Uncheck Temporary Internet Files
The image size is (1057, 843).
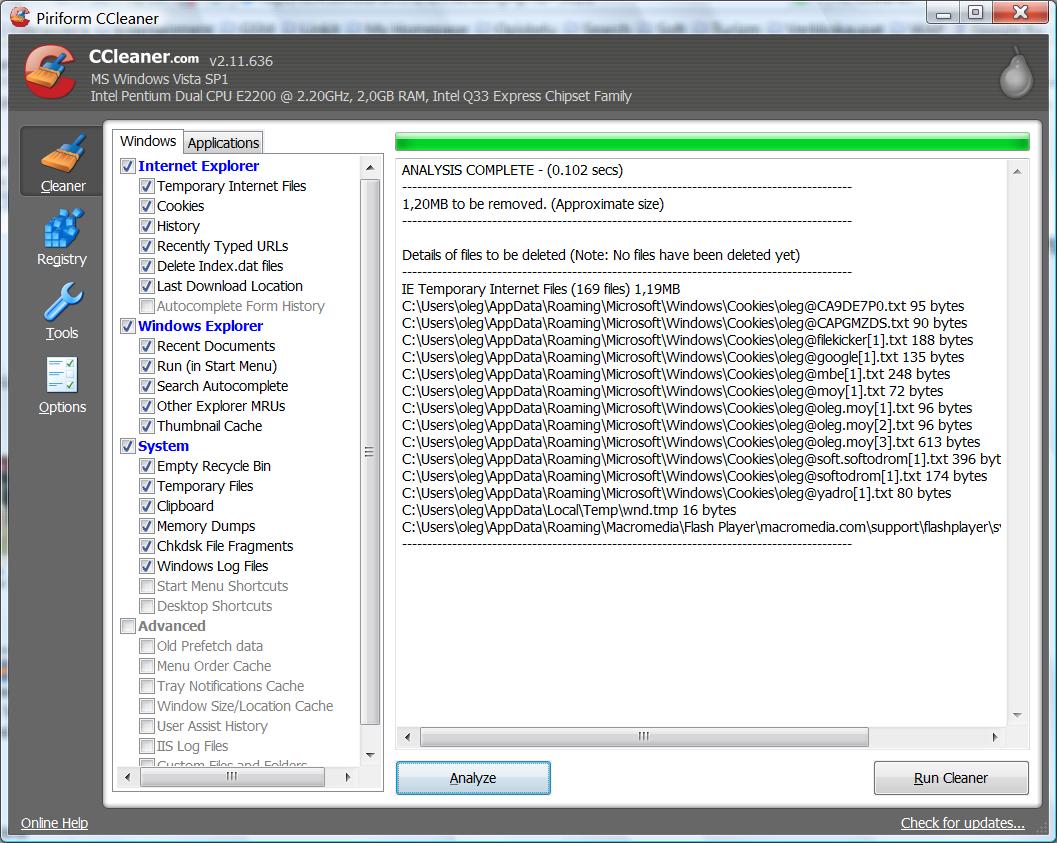coord(146,186)
